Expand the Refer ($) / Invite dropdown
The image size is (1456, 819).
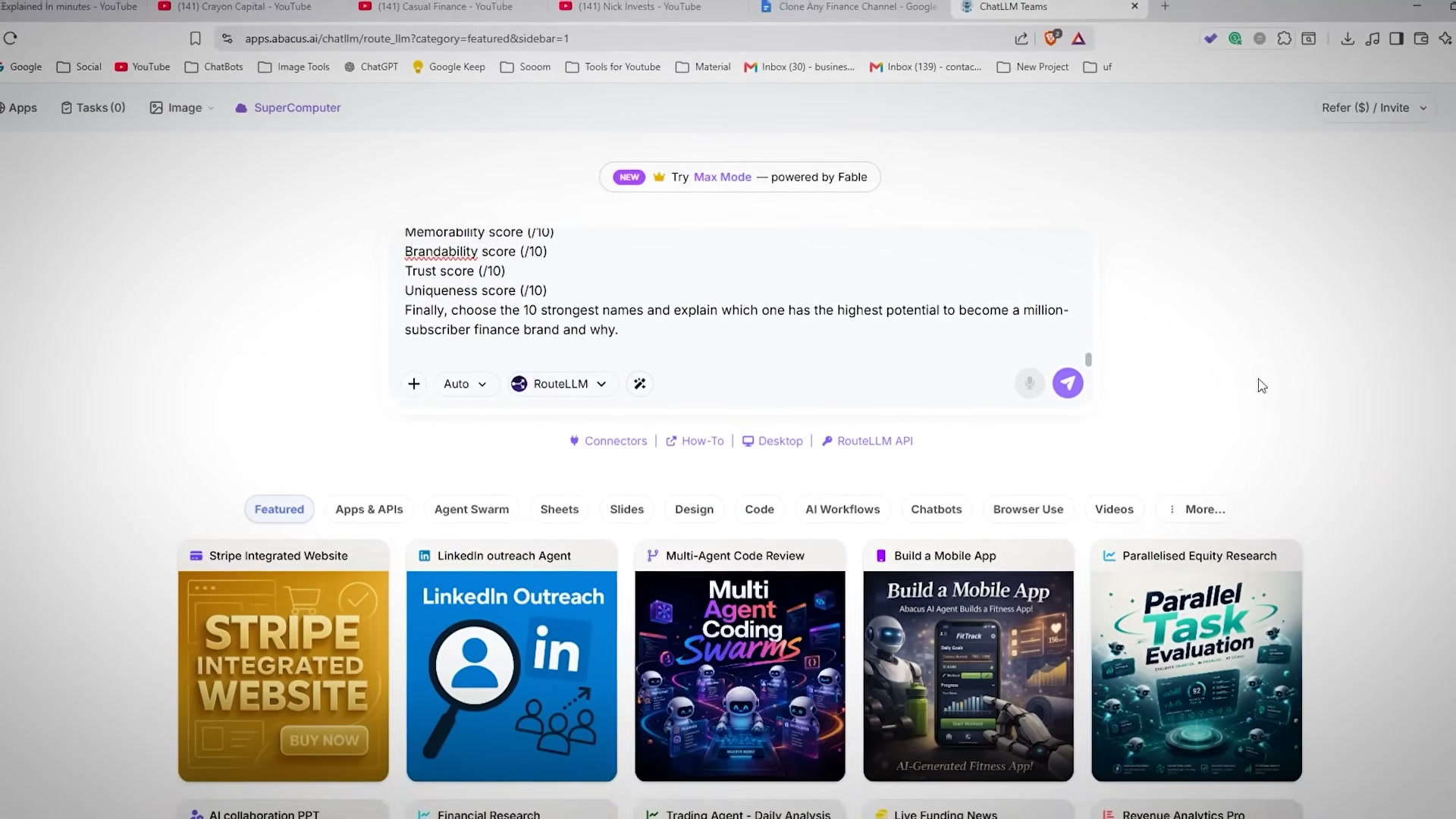1374,108
